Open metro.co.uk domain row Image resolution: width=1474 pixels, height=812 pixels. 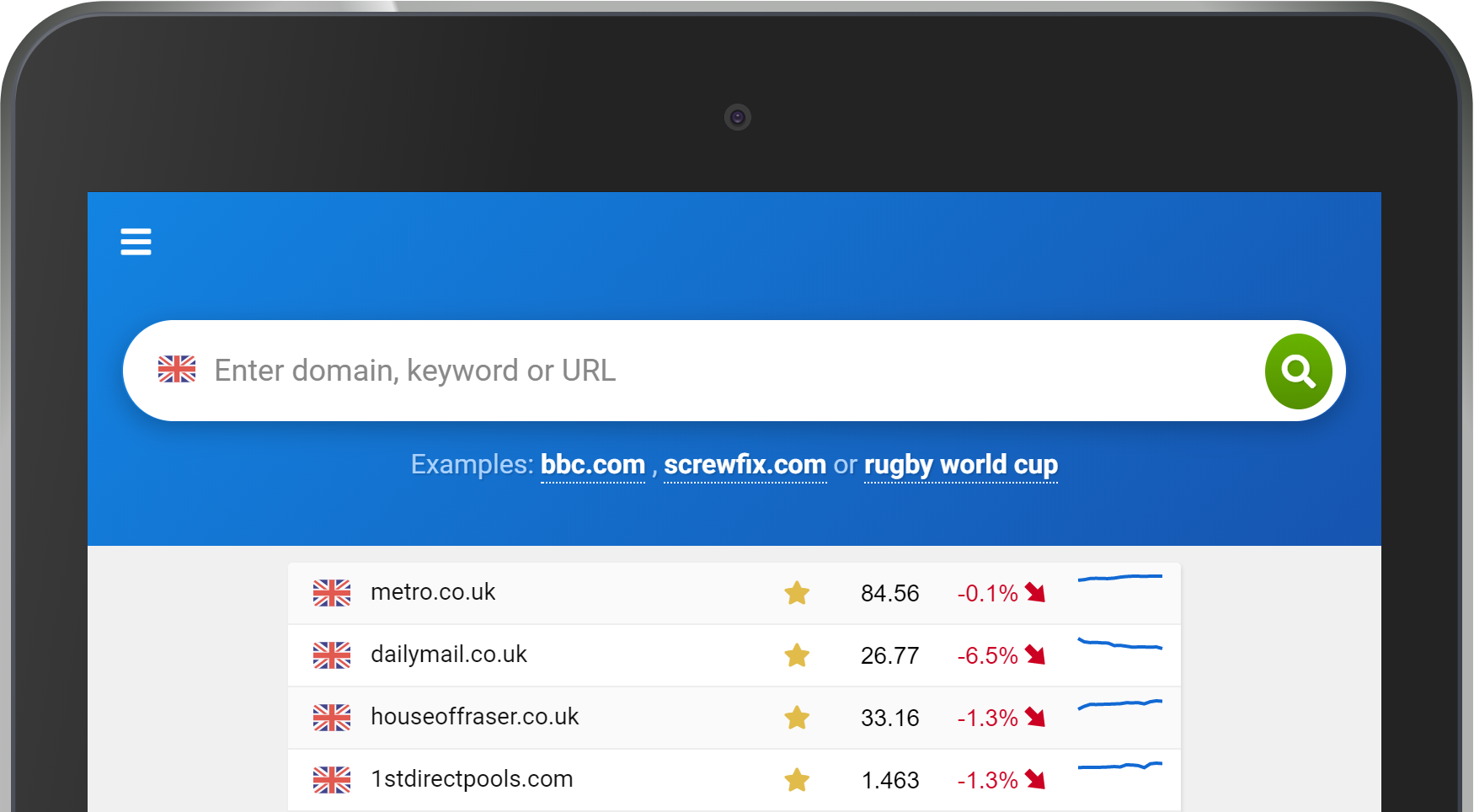click(734, 593)
